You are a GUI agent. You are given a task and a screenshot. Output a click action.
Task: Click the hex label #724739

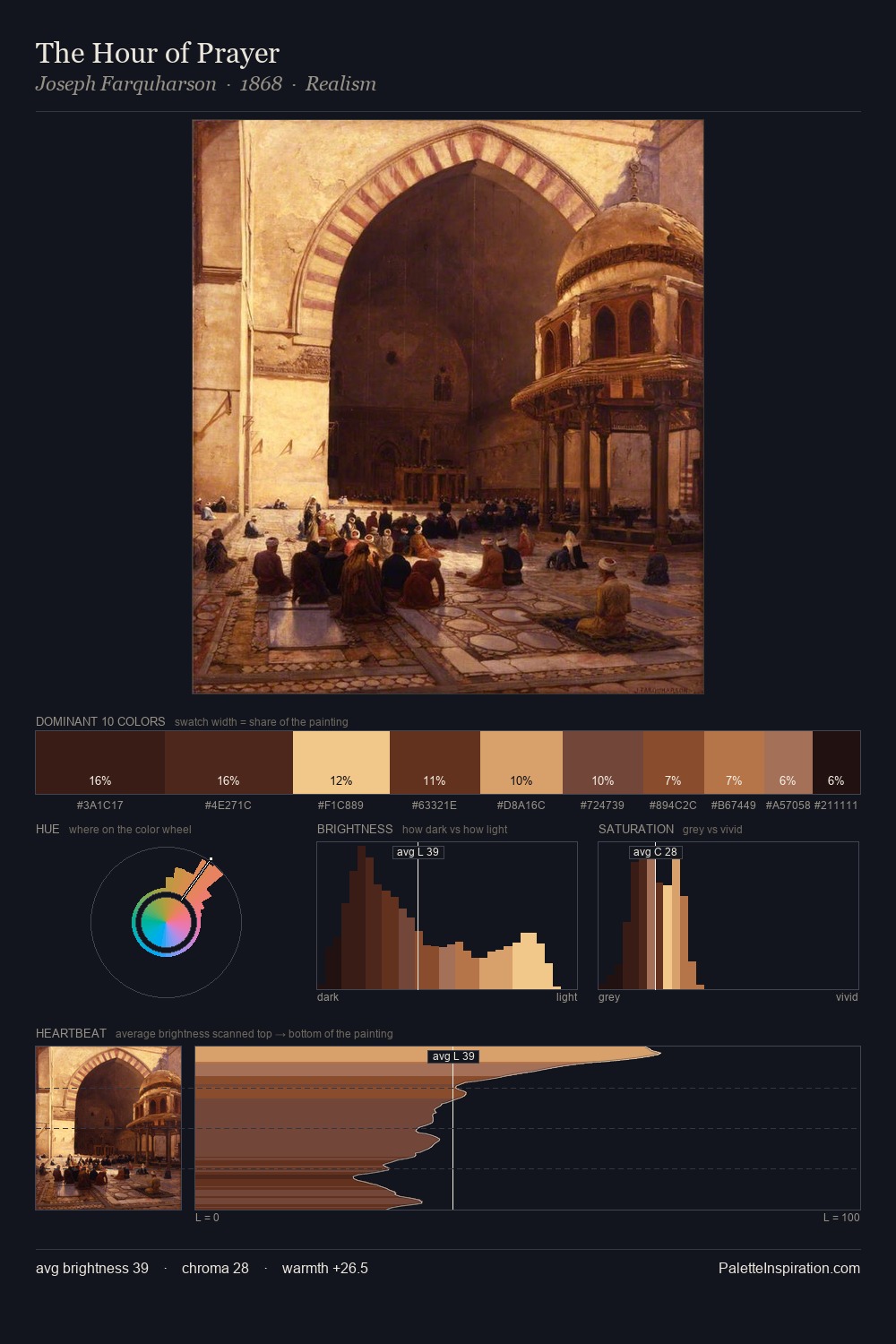click(x=603, y=806)
